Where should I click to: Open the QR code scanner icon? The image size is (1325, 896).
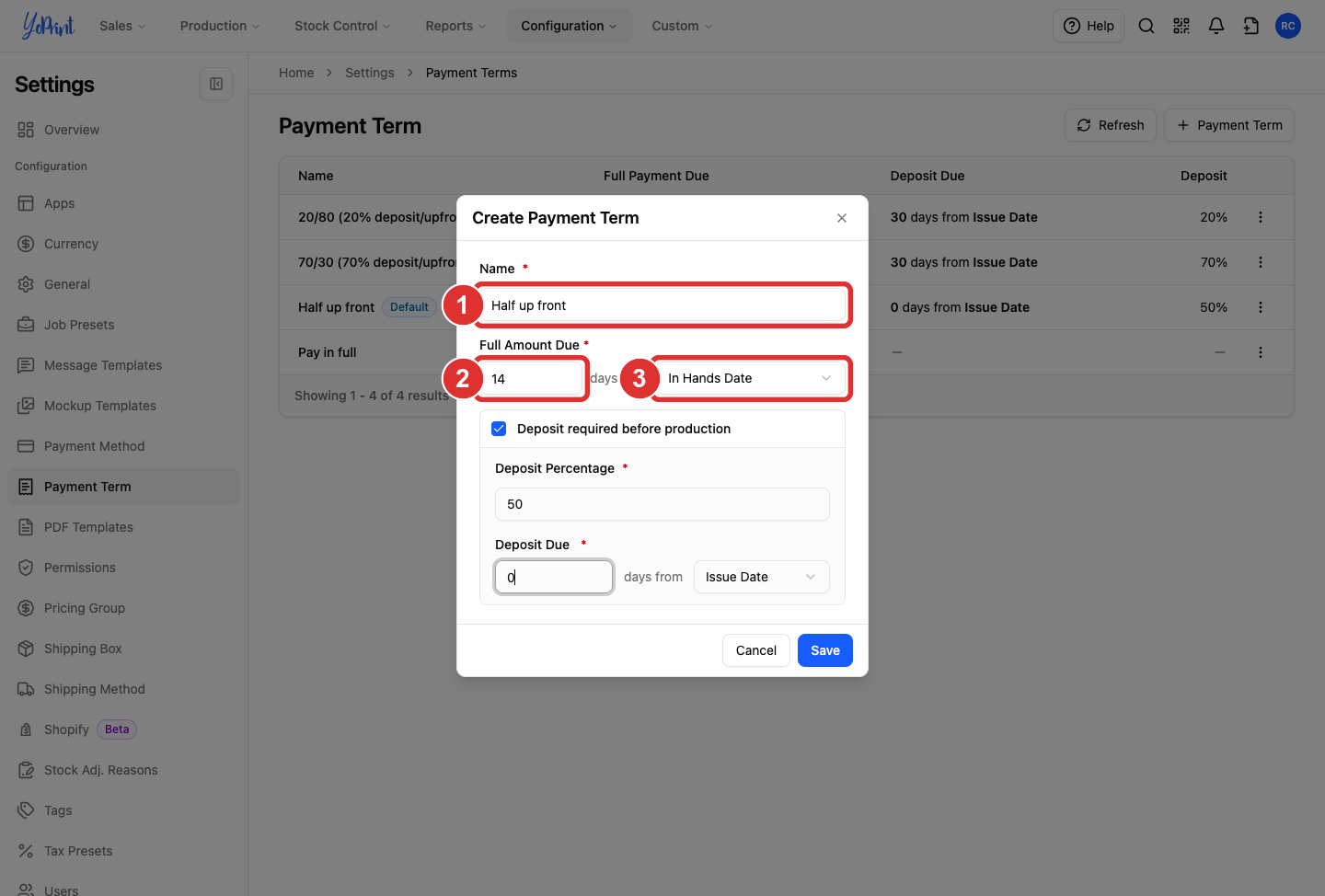click(1181, 26)
